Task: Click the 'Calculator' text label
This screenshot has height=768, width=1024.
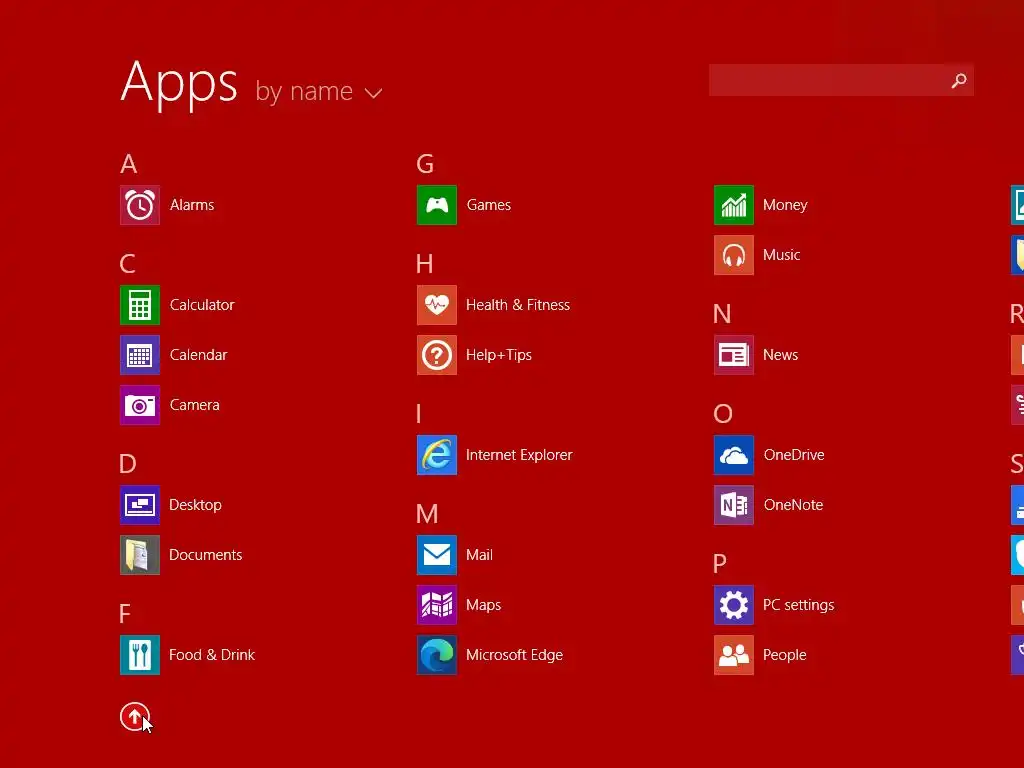Action: coord(202,305)
